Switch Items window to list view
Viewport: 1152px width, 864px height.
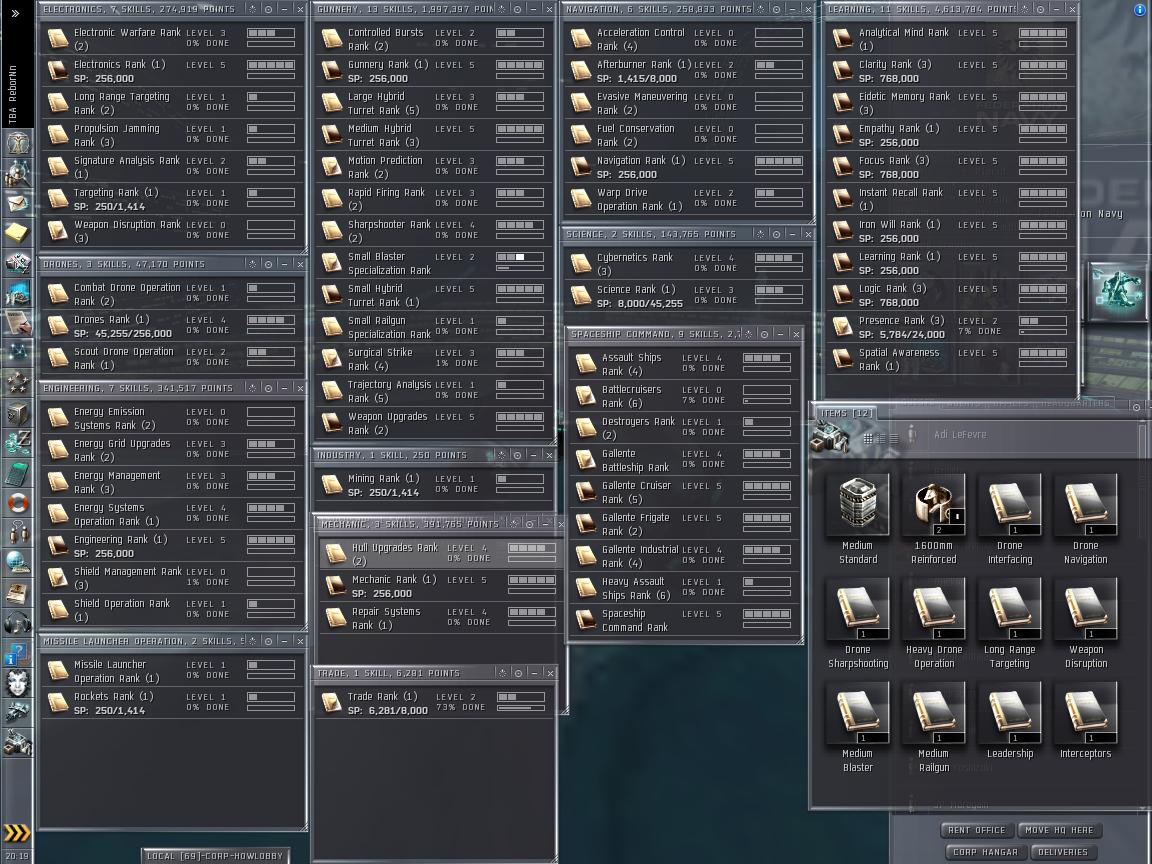coord(894,439)
